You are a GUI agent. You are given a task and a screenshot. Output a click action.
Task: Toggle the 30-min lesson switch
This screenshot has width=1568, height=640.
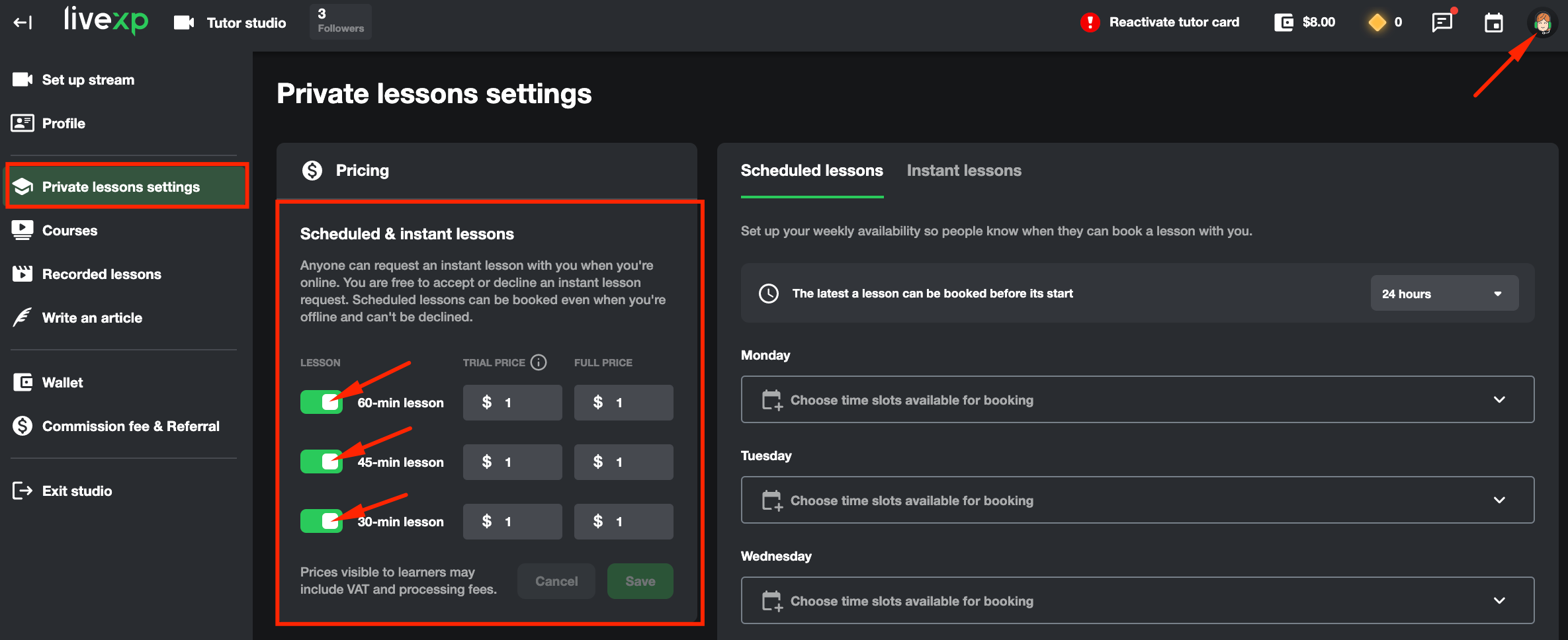coord(322,521)
